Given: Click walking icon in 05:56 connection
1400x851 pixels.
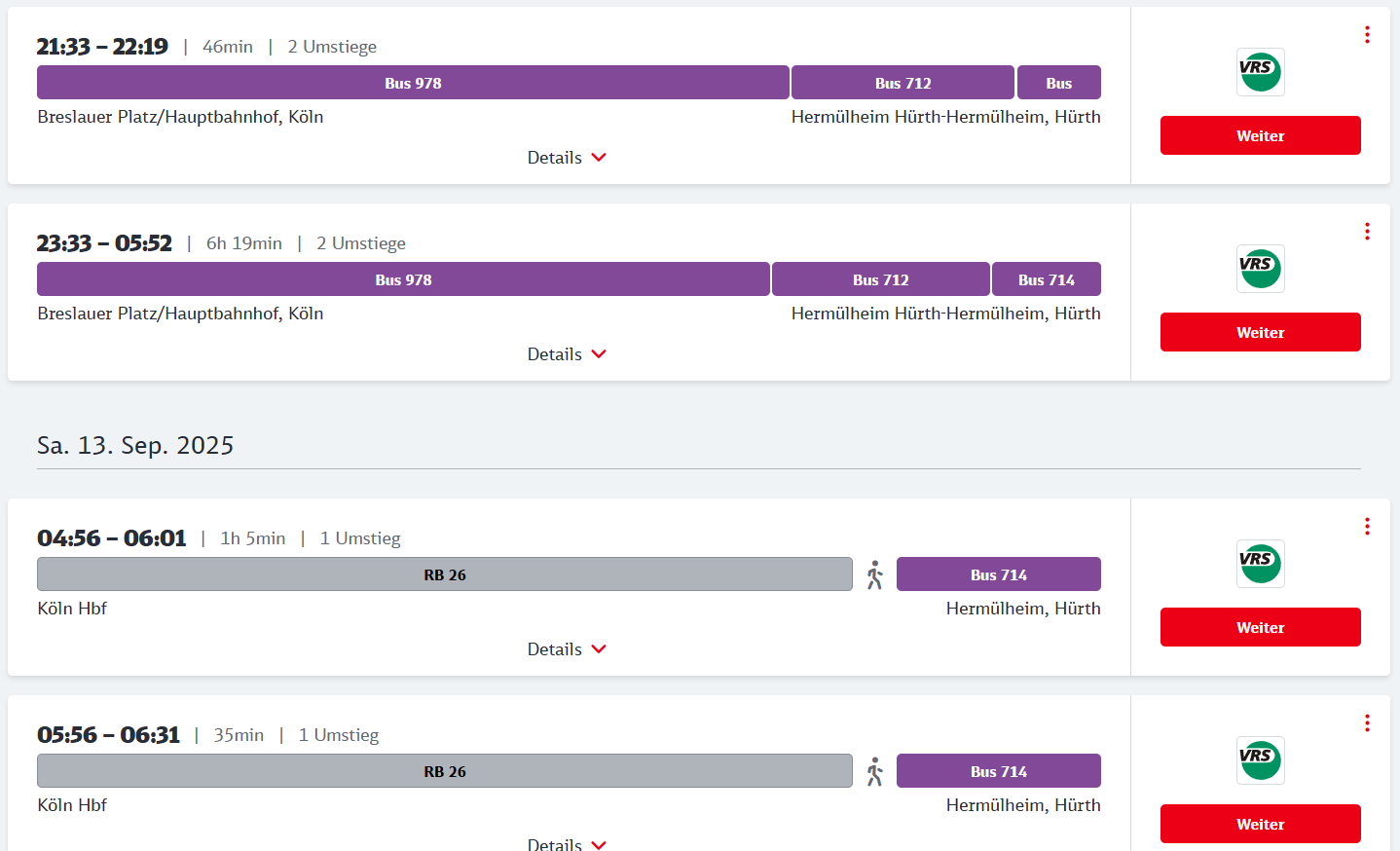Looking at the screenshot, I should (874, 772).
